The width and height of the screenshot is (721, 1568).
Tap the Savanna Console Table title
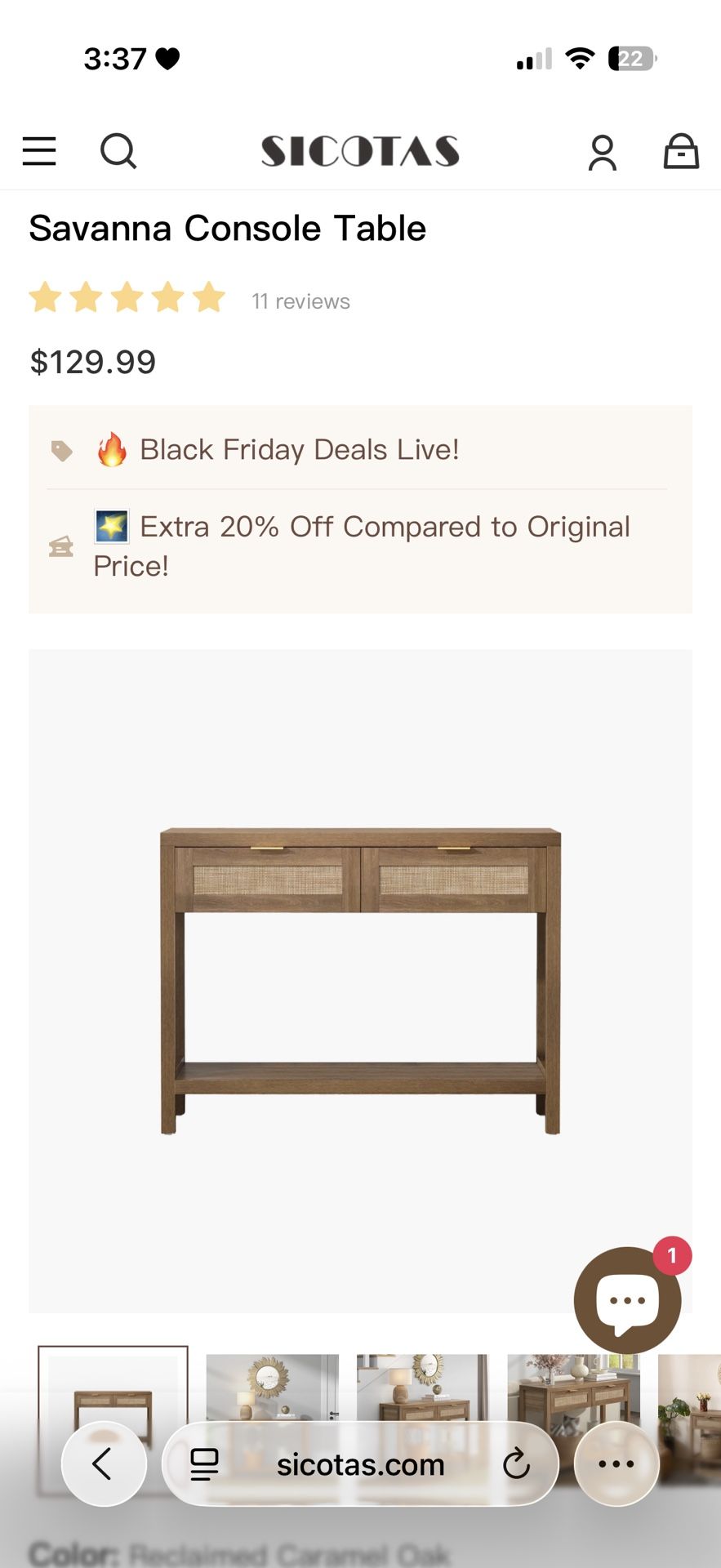[228, 229]
